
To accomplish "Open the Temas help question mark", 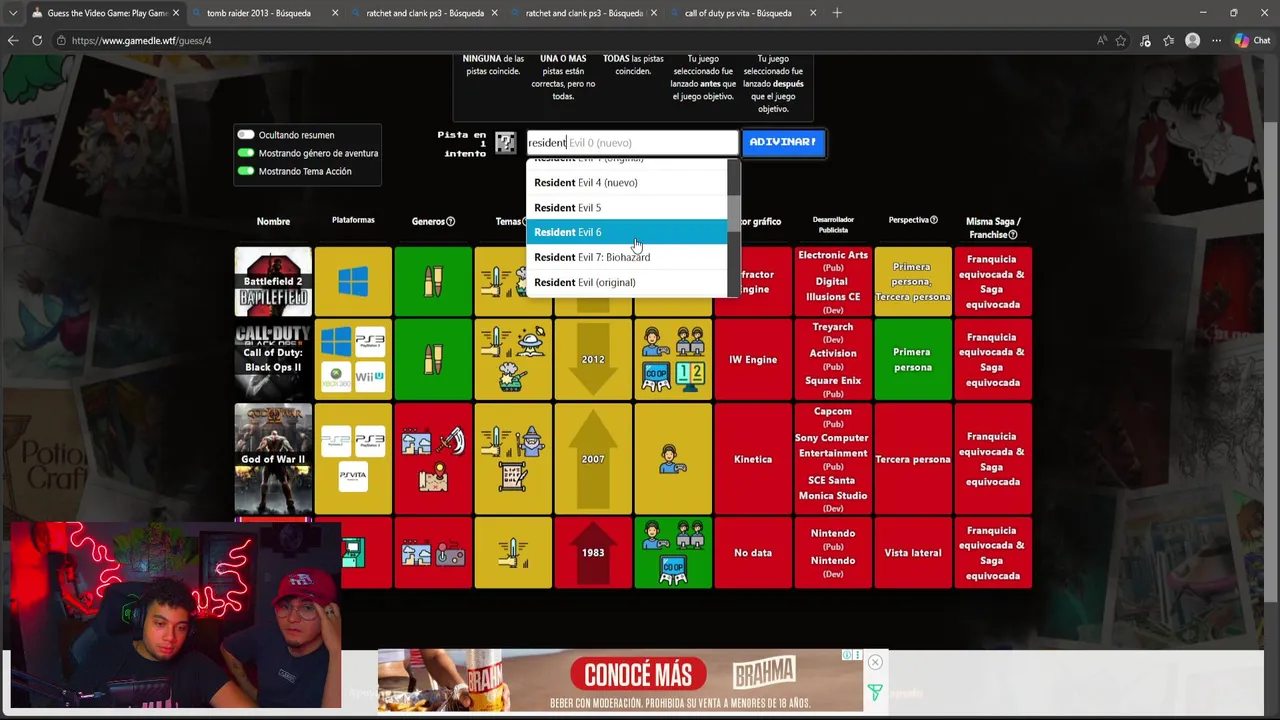I will pyautogui.click(x=525, y=221).
